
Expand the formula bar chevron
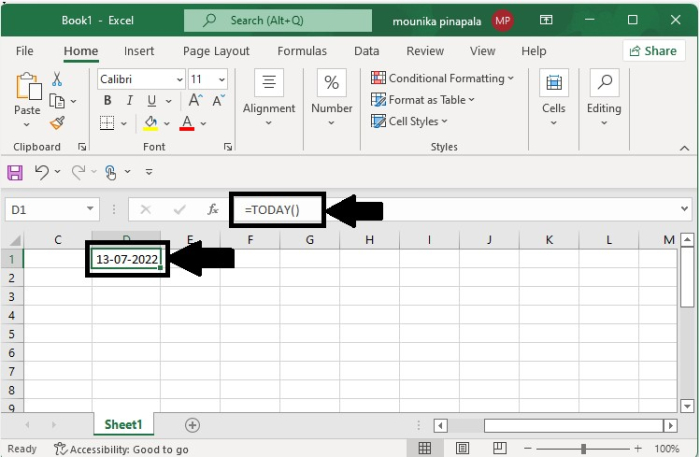684,208
